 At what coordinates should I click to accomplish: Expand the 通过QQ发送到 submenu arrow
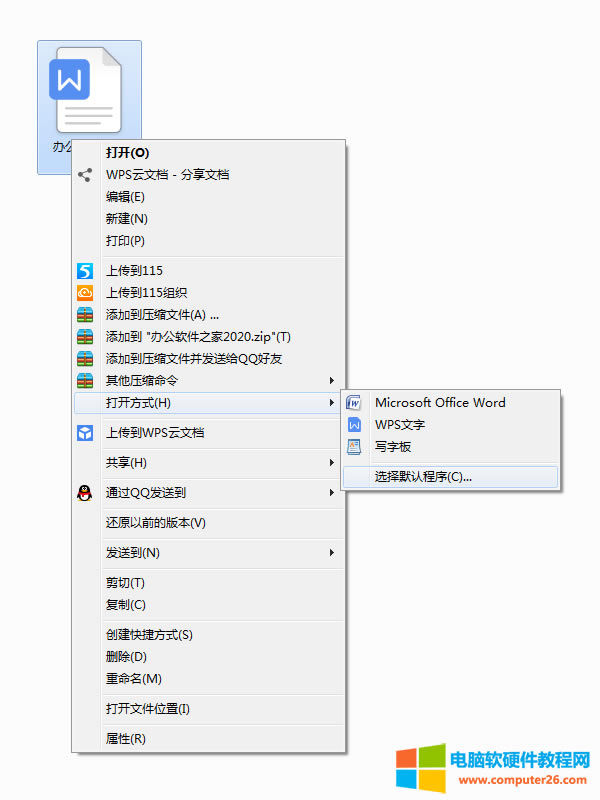pyautogui.click(x=332, y=493)
